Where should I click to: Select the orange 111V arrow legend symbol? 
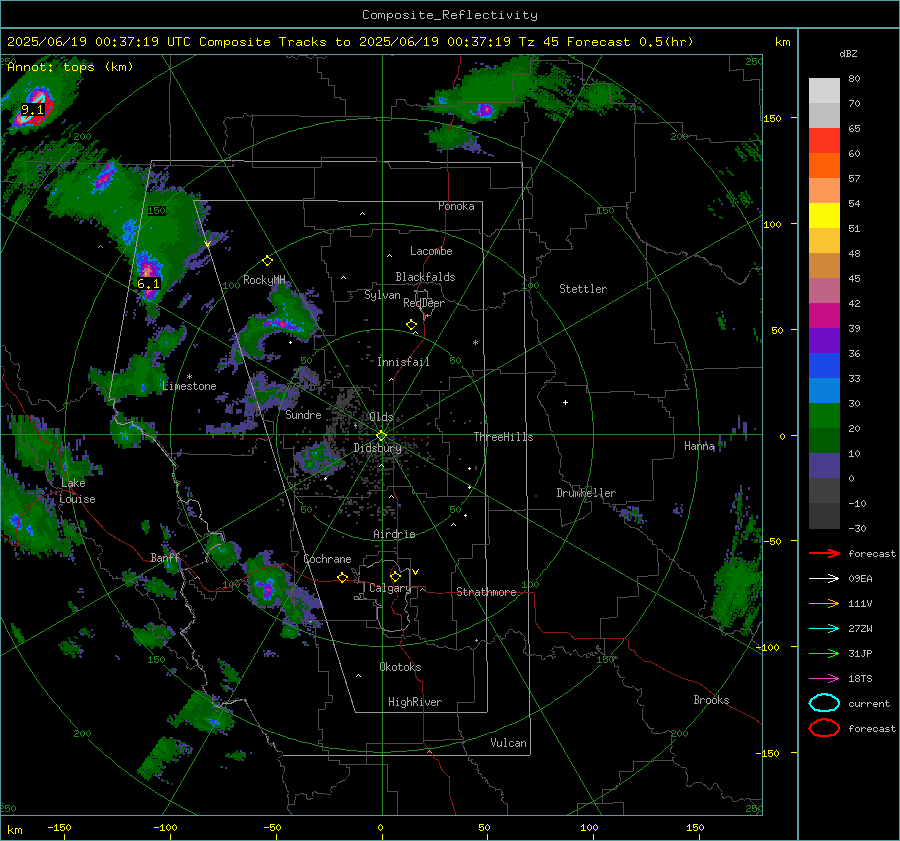(x=824, y=603)
